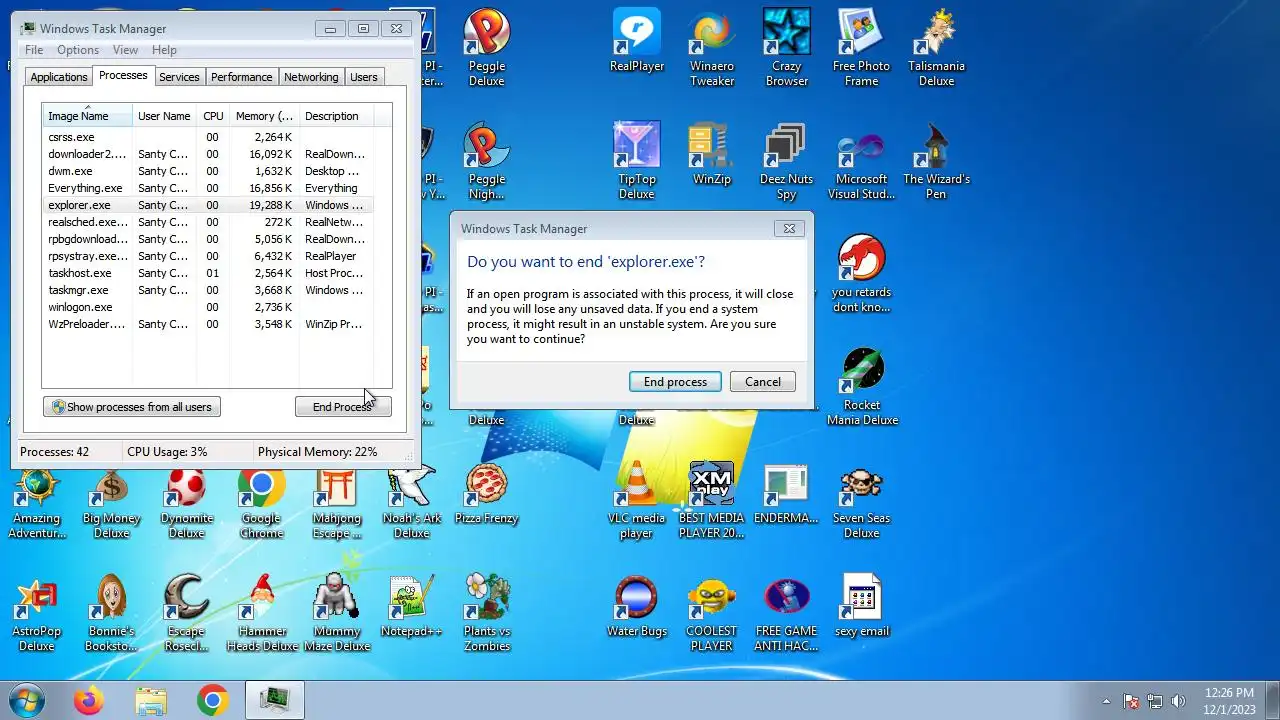
Task: Select Hammer Heads Deluxe desktop icon
Action: tap(261, 612)
